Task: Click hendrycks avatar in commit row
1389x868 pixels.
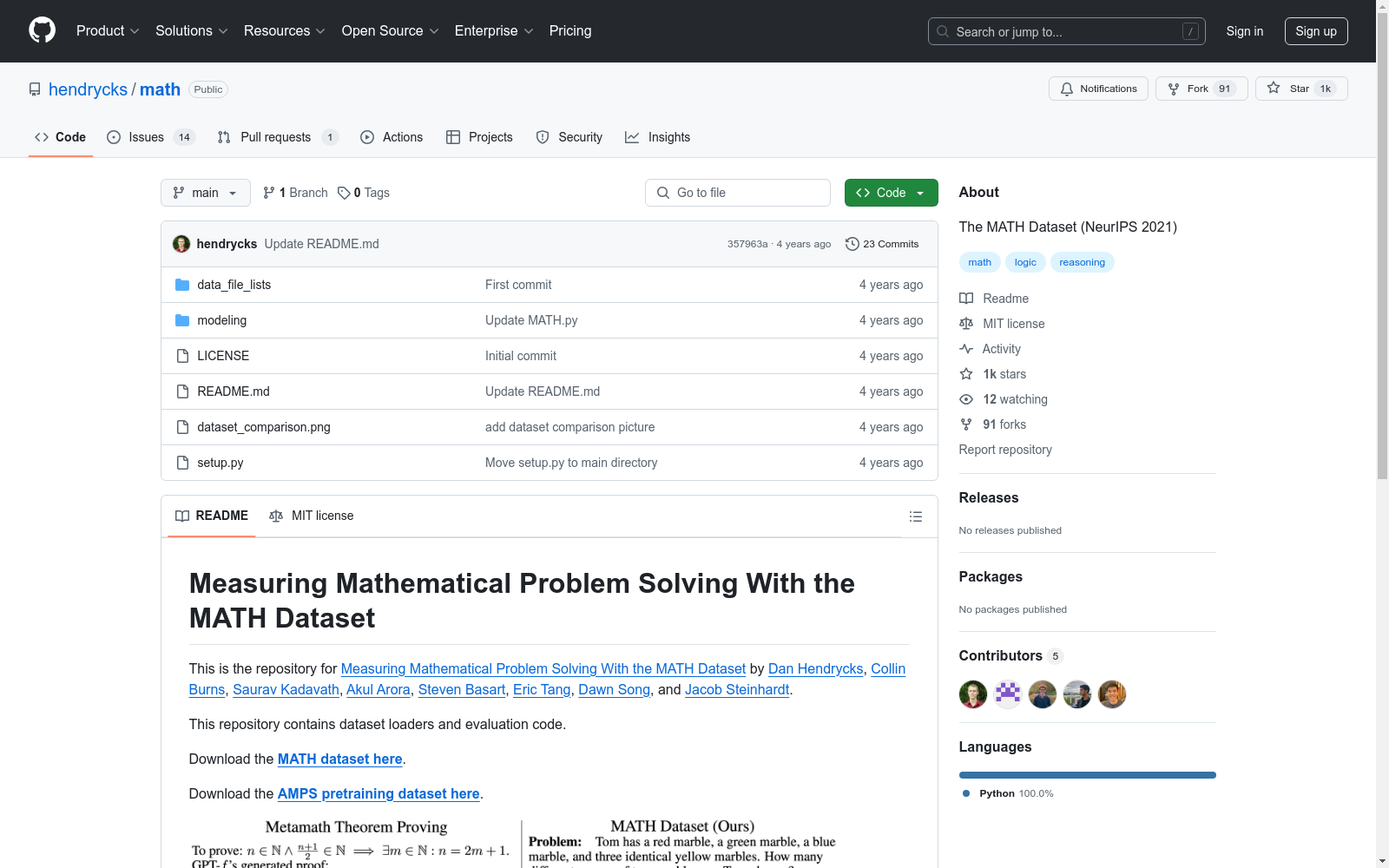Action: coord(181,244)
